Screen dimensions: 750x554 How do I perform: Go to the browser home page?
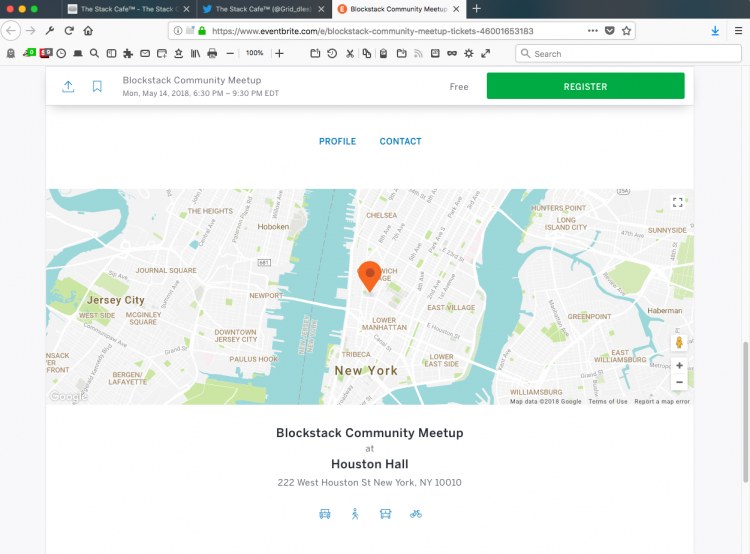pyautogui.click(x=88, y=31)
